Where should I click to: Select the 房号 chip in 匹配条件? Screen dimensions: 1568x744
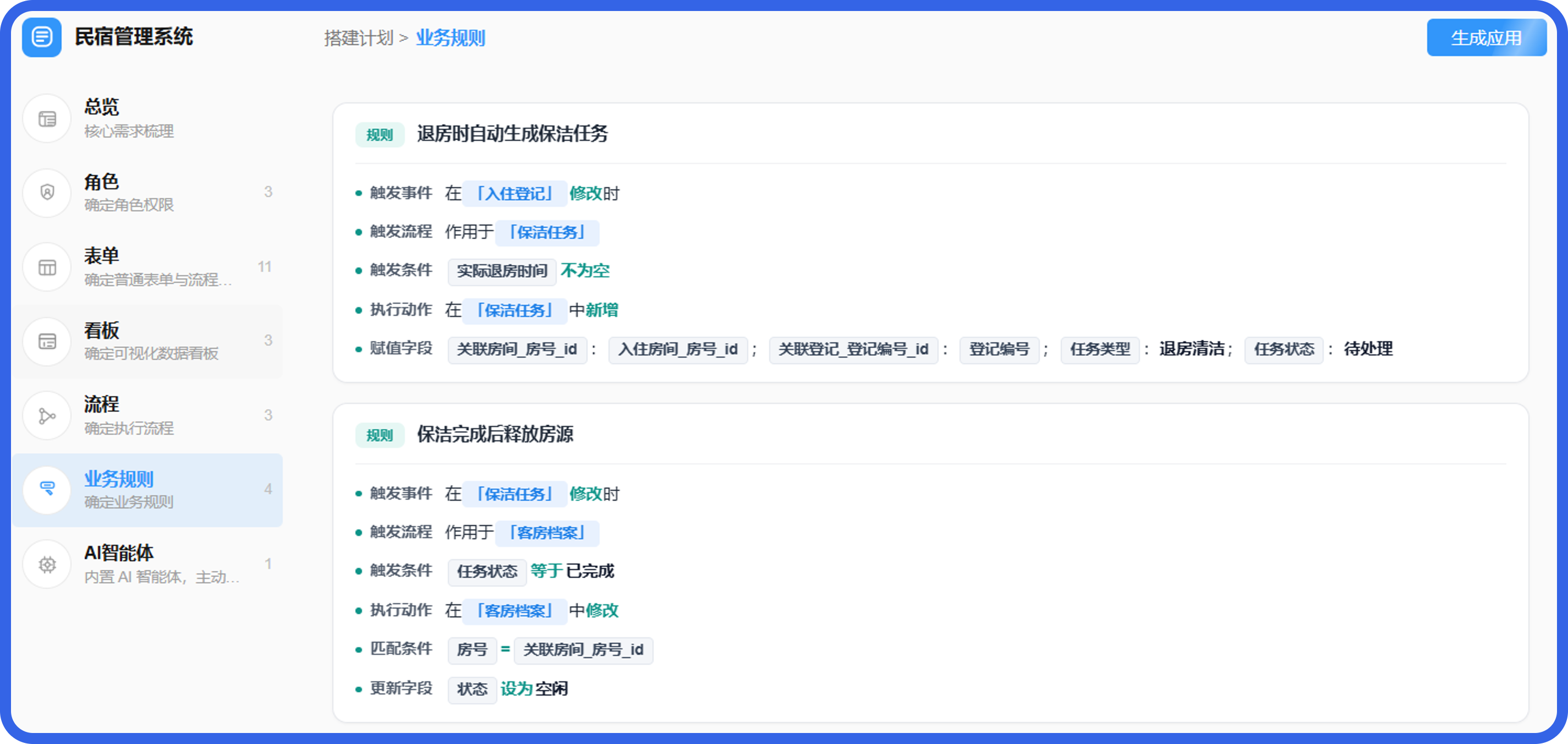473,650
